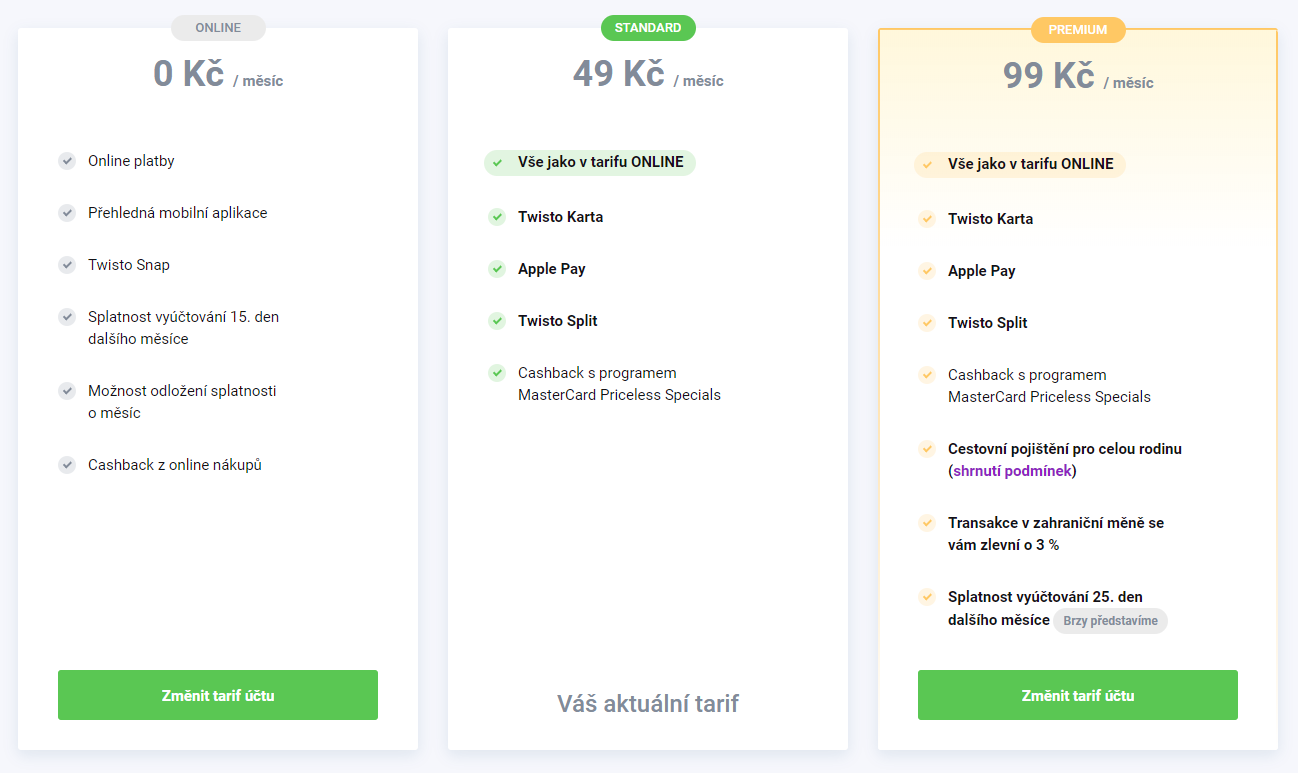Change tariff to ONLINE plan button
This screenshot has width=1298, height=773.
click(218, 695)
